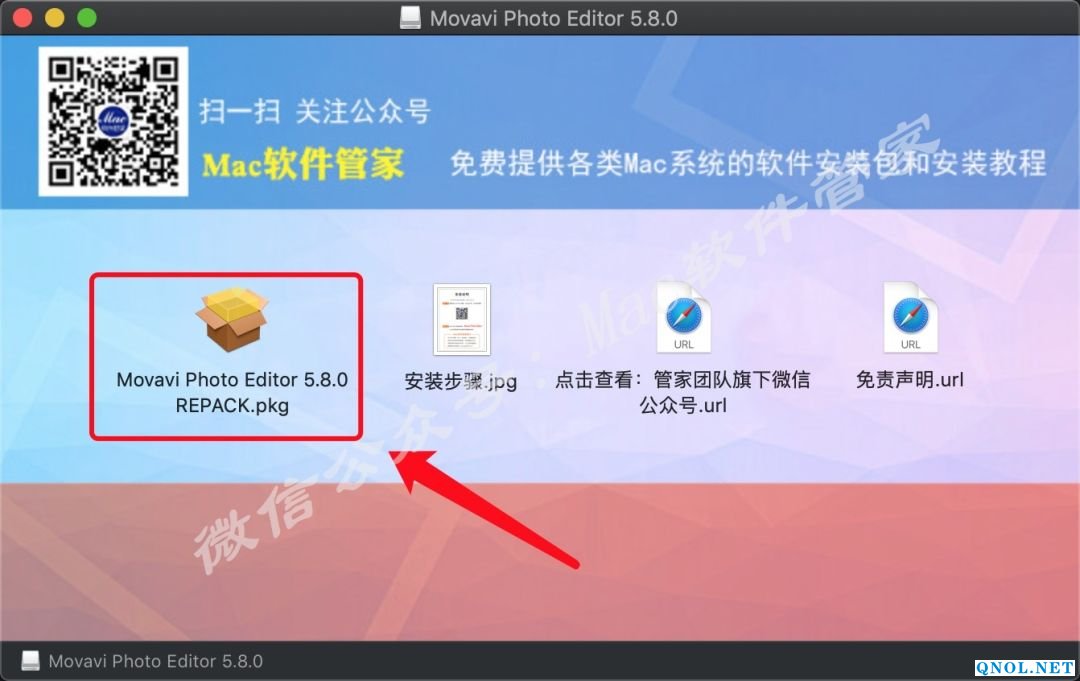The image size is (1080, 681).
Task: Select Movavi Photo Editor 5.8.0 in path bar
Action: coord(156,662)
